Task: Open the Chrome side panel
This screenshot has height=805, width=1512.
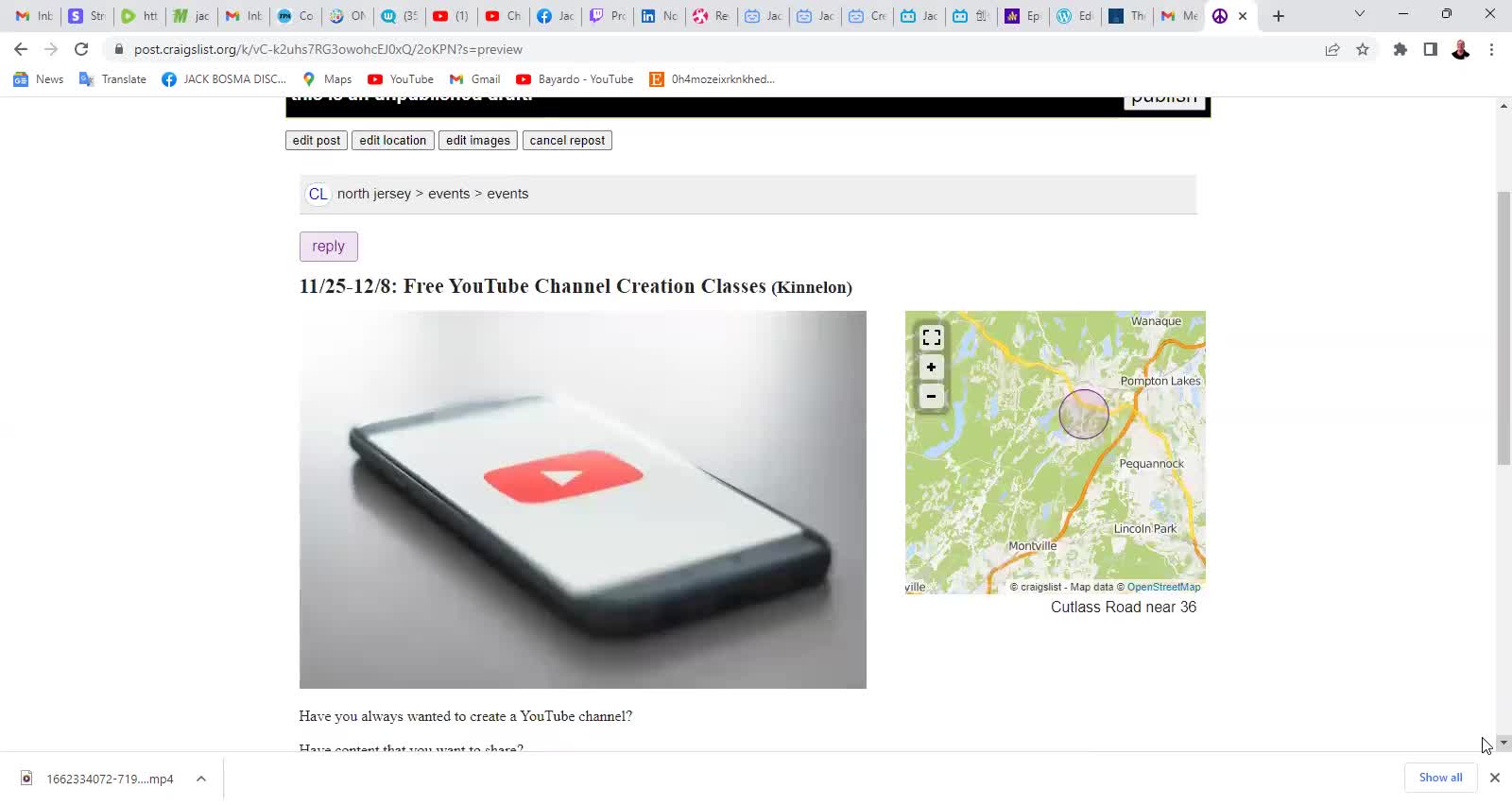Action: 1431,49
